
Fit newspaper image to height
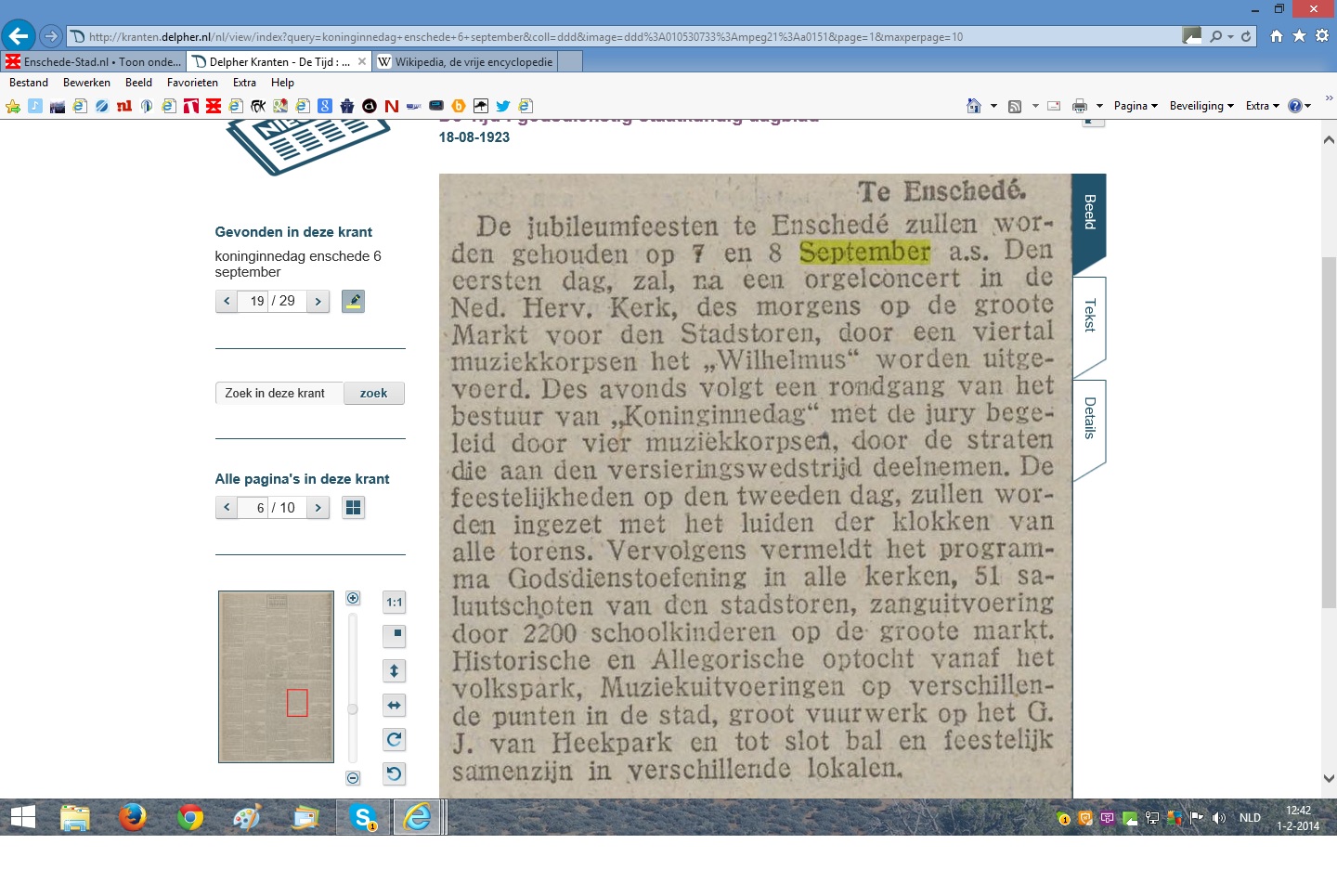pyautogui.click(x=395, y=670)
